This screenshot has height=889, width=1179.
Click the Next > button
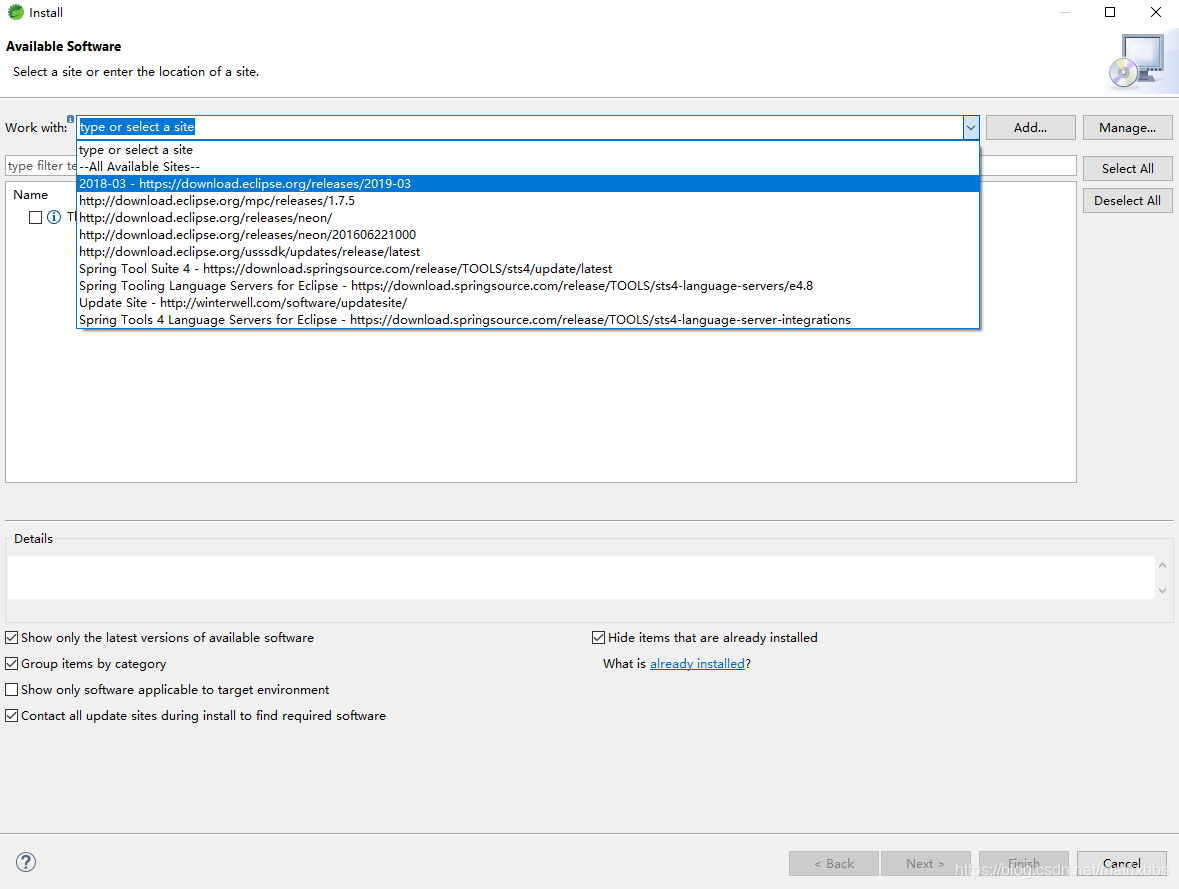926,863
